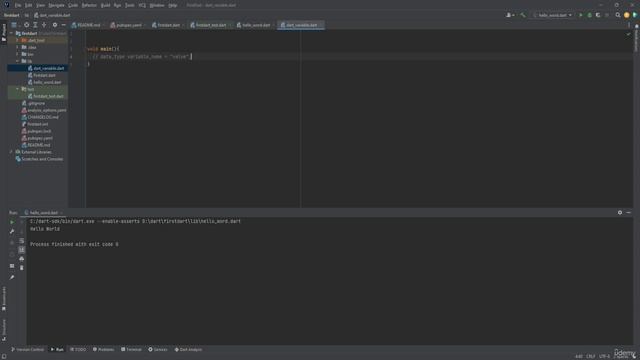Open the Navigate menu
Screen dimensions: 640x360
pyautogui.click(x=56, y=5)
